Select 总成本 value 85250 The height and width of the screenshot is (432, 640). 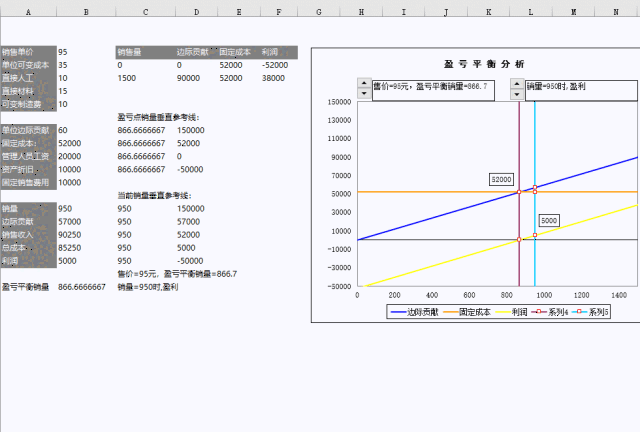click(69, 248)
